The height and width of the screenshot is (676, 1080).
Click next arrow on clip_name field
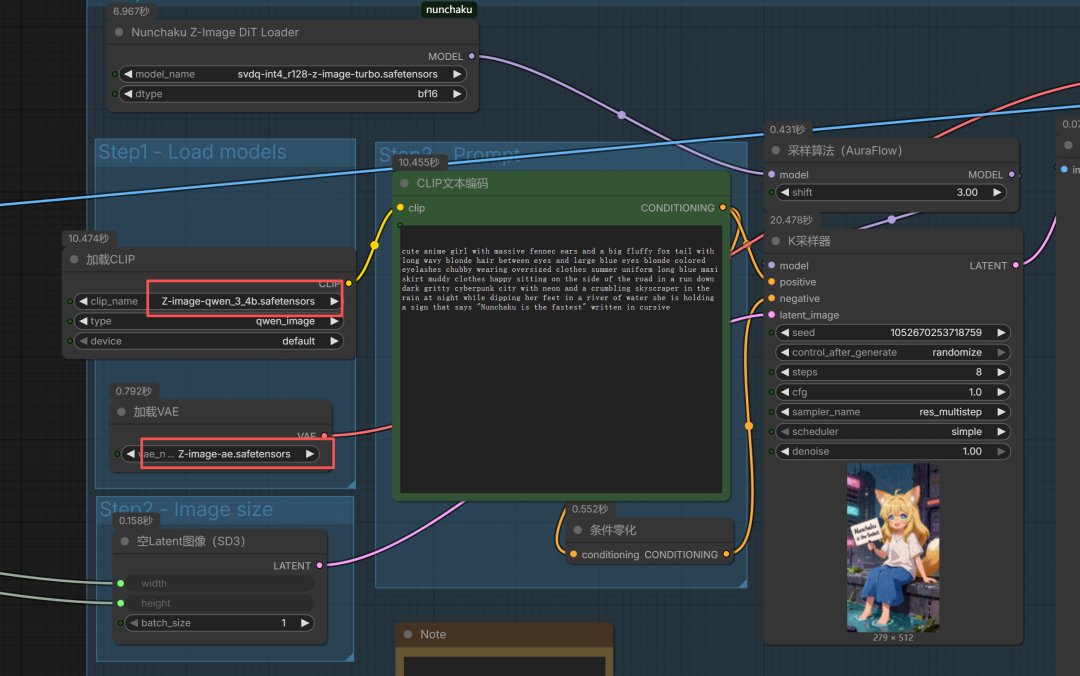coord(334,302)
